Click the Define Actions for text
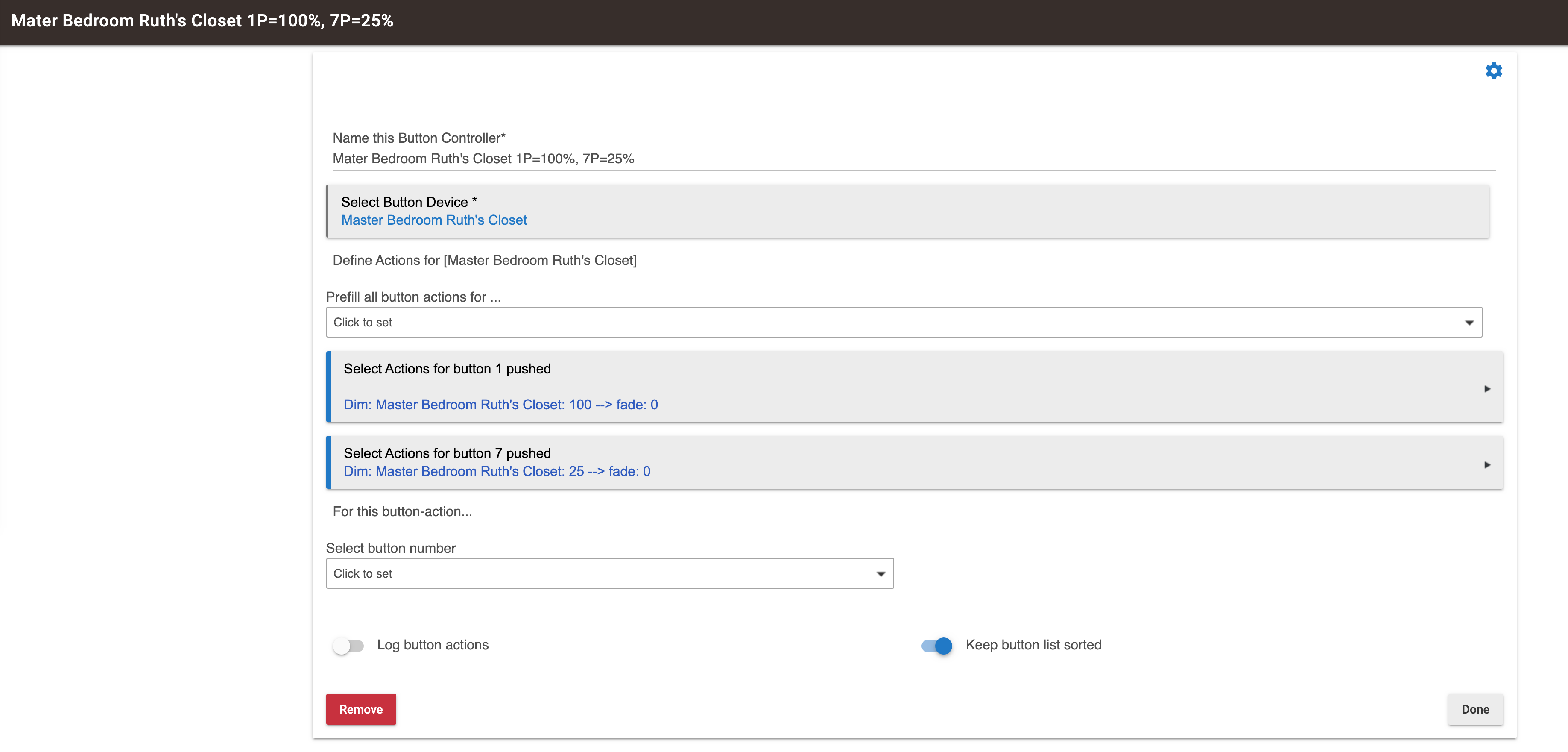 (485, 261)
